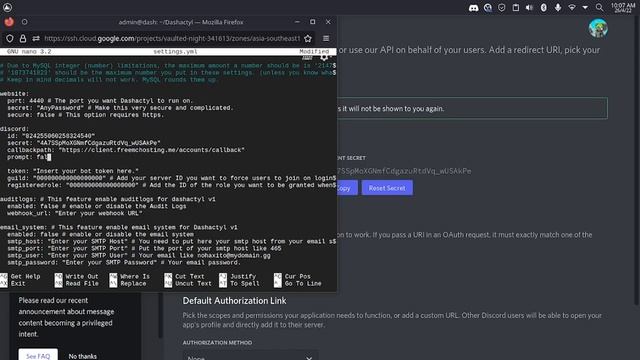Dismiss the announcement with No thanks
The image size is (640, 360).
pyautogui.click(x=82, y=356)
